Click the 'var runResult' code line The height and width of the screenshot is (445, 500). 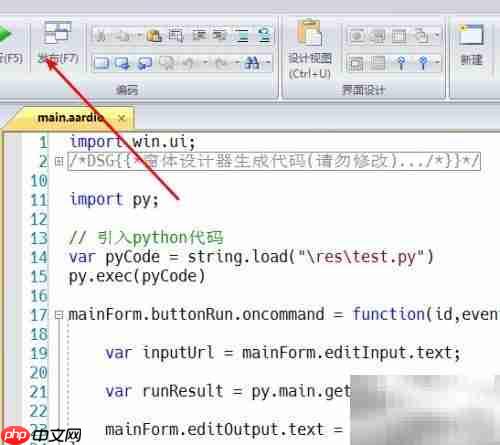pyautogui.click(x=228, y=391)
